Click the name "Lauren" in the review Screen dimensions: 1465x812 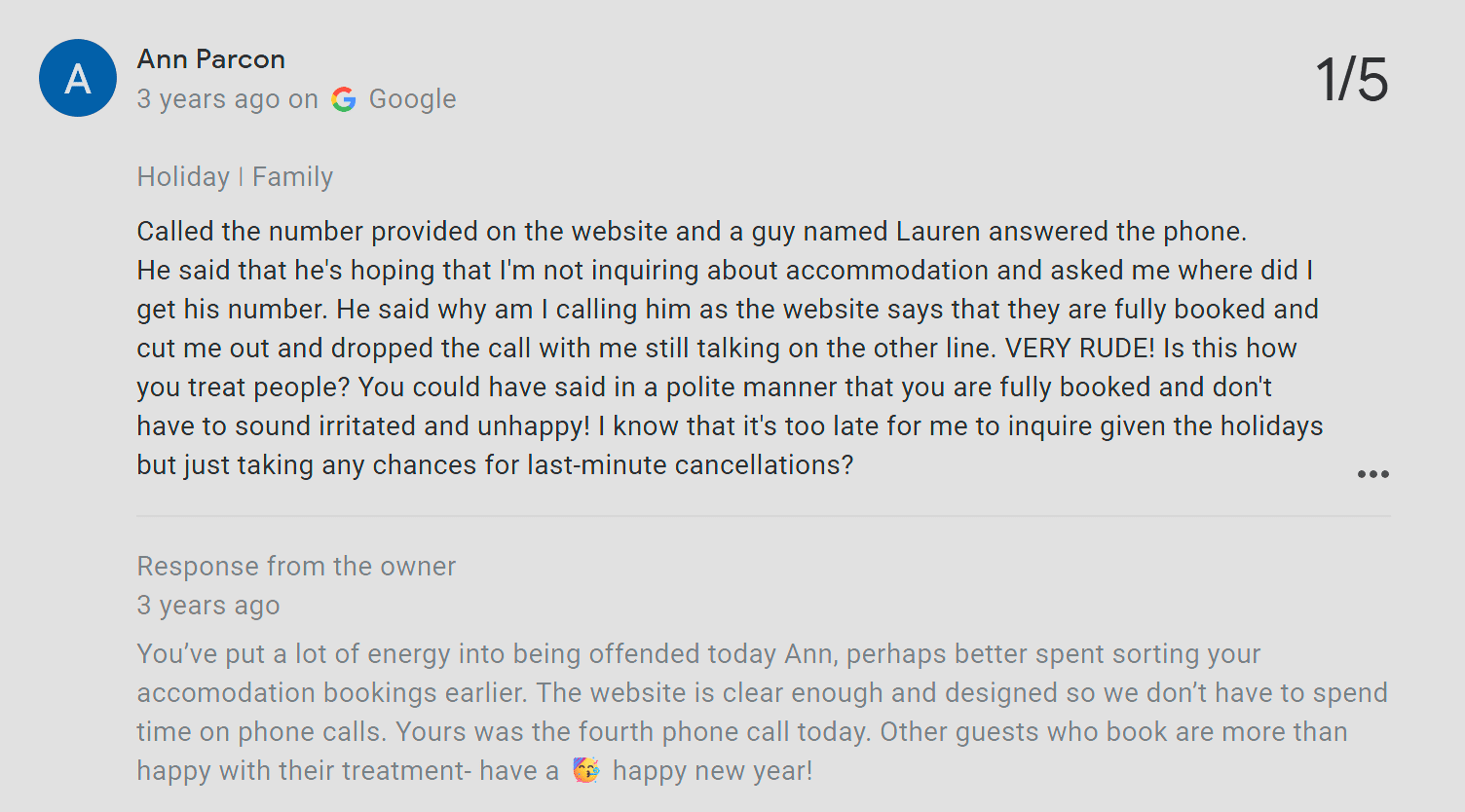(938, 232)
